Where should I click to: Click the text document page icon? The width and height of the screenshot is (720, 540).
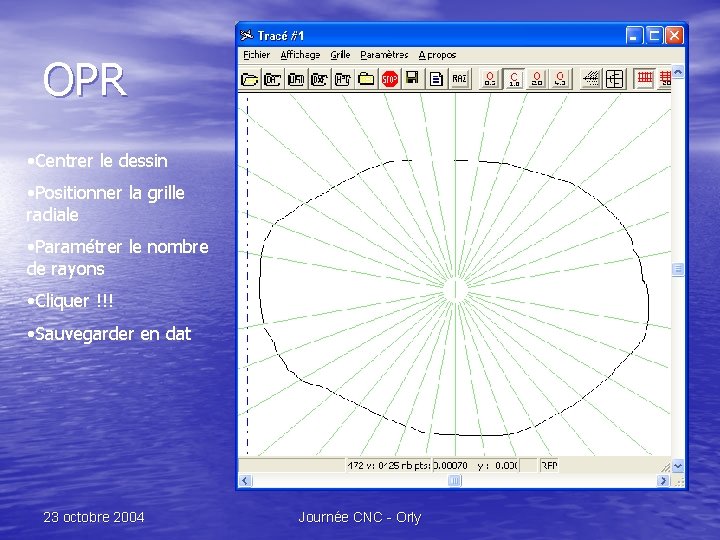click(x=436, y=79)
